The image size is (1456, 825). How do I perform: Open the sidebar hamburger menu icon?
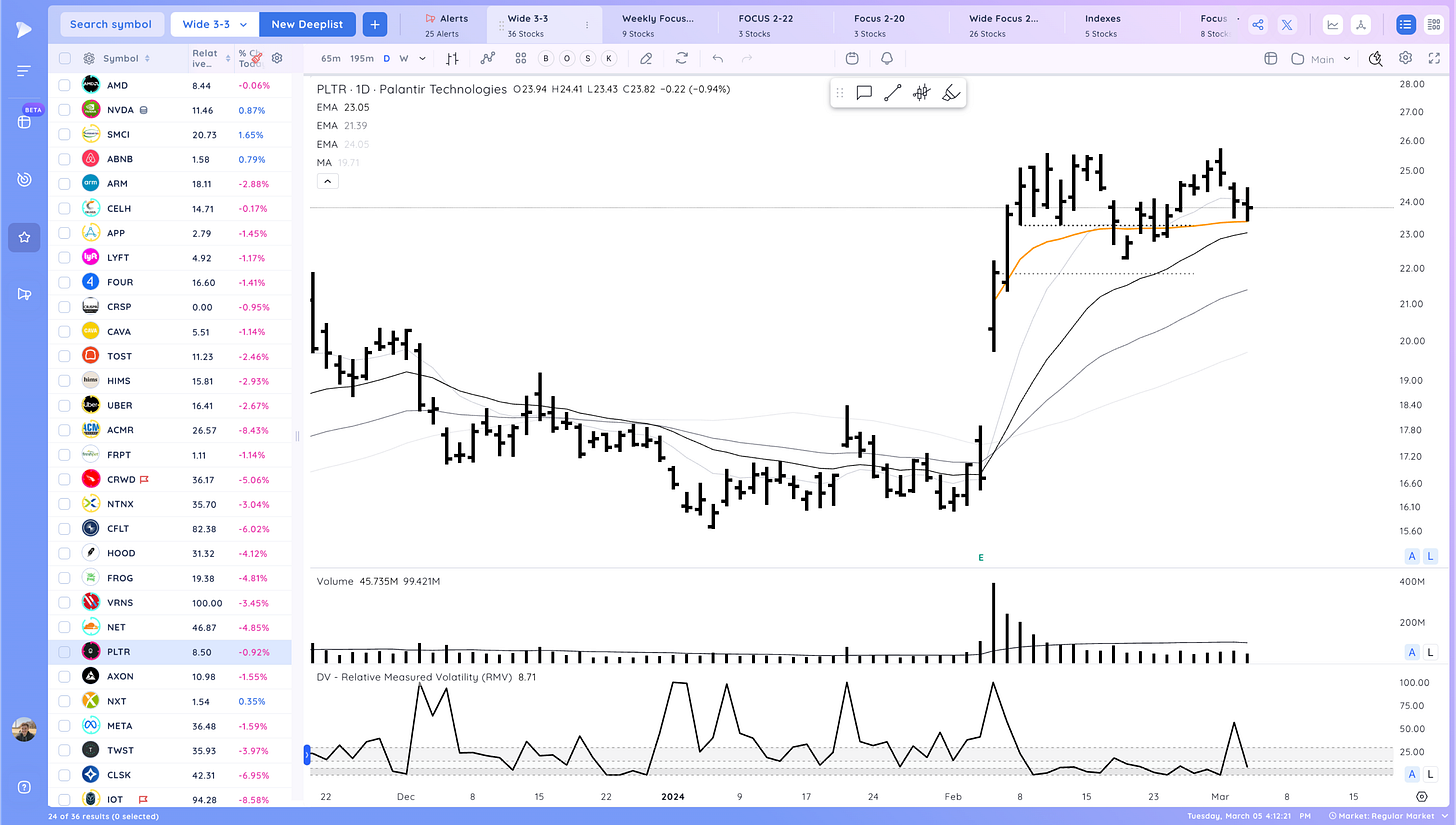click(24, 71)
